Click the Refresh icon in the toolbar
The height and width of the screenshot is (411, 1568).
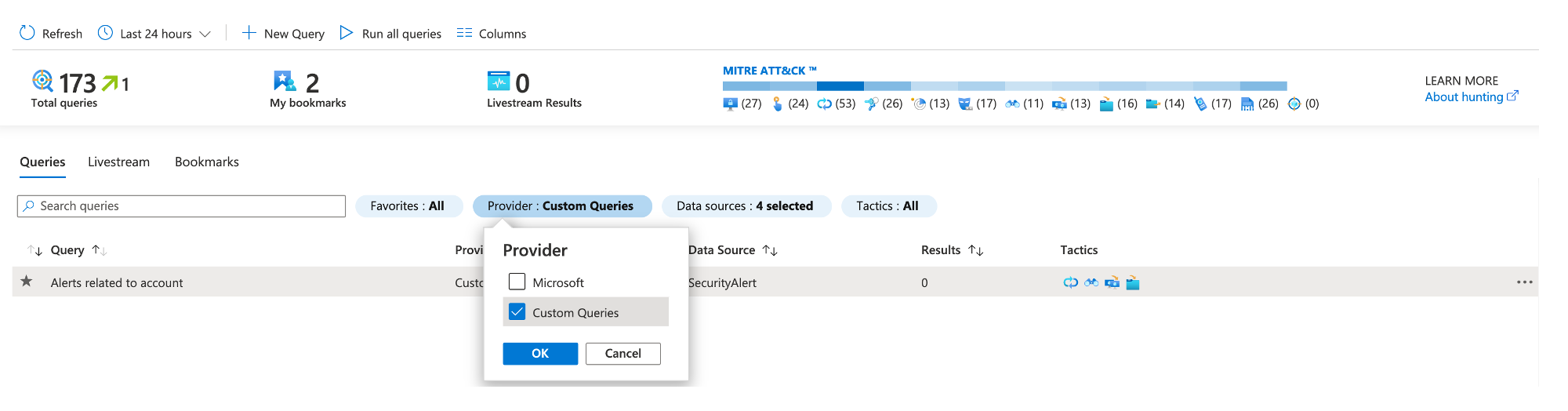(x=27, y=33)
